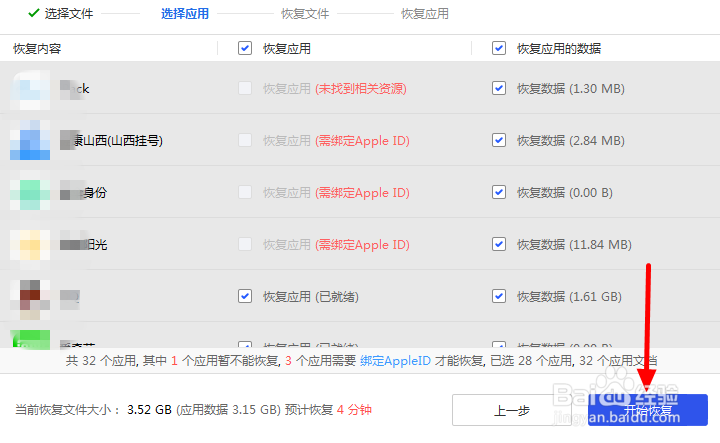Toggle the 恢复应用的数据 header checkbox
This screenshot has width=720, height=443.
coord(499,48)
